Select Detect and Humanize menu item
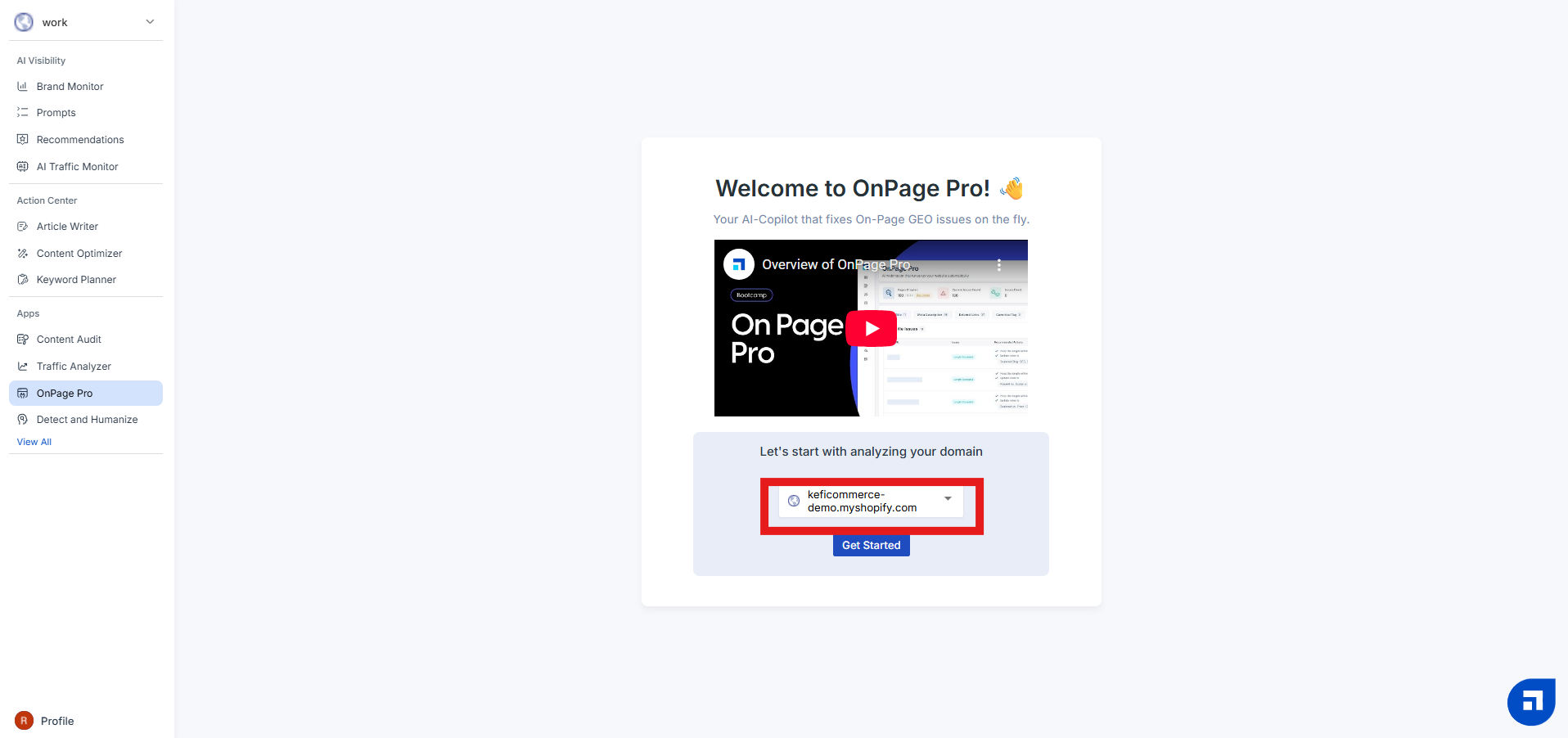1568x738 pixels. (x=87, y=420)
